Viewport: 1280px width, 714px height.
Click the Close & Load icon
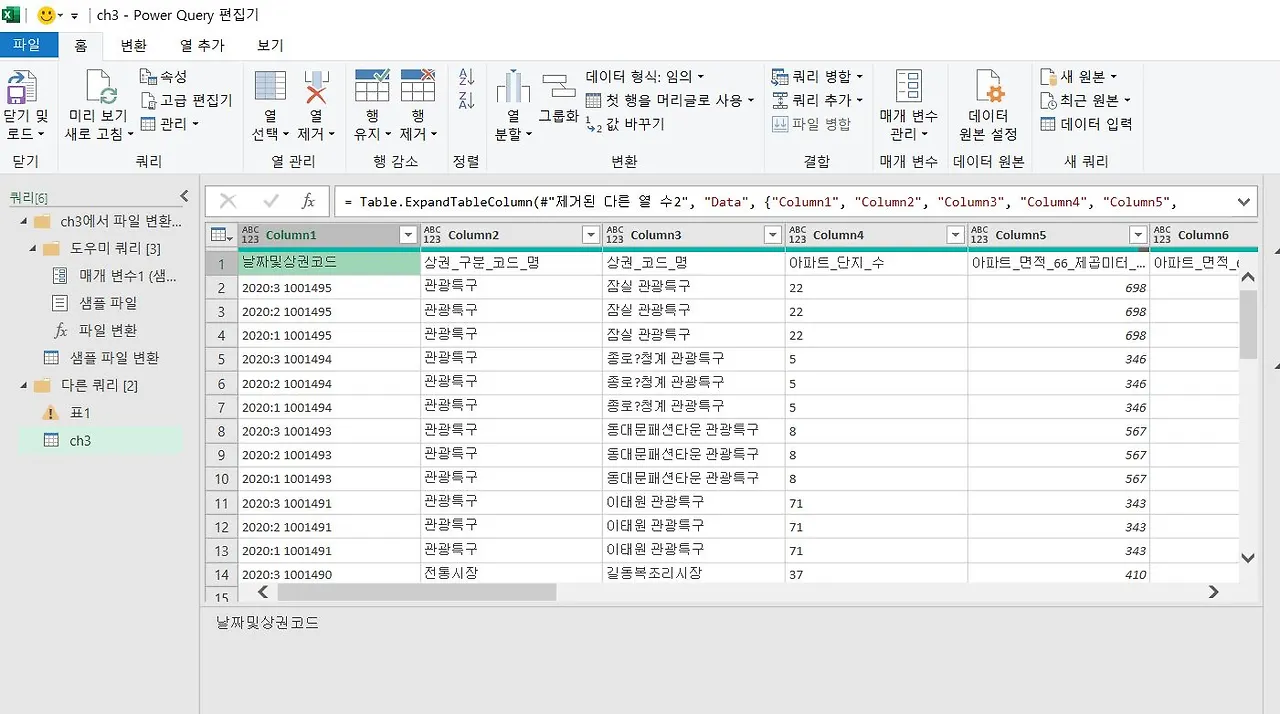[21, 88]
